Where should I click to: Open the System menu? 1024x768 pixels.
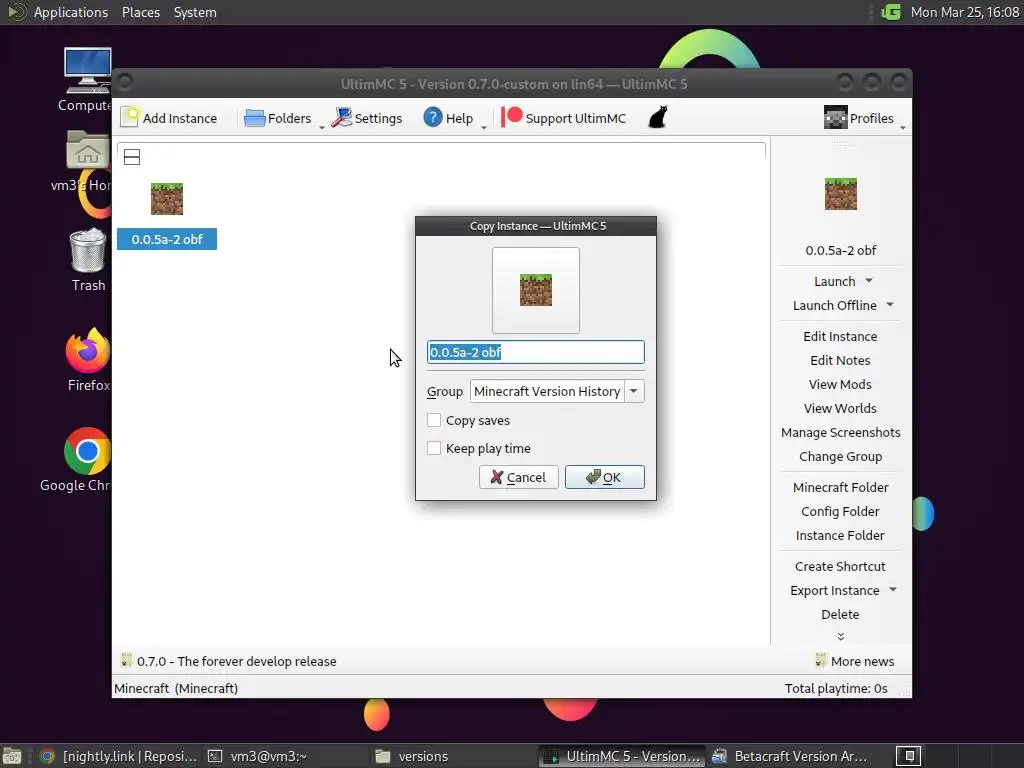pyautogui.click(x=195, y=12)
